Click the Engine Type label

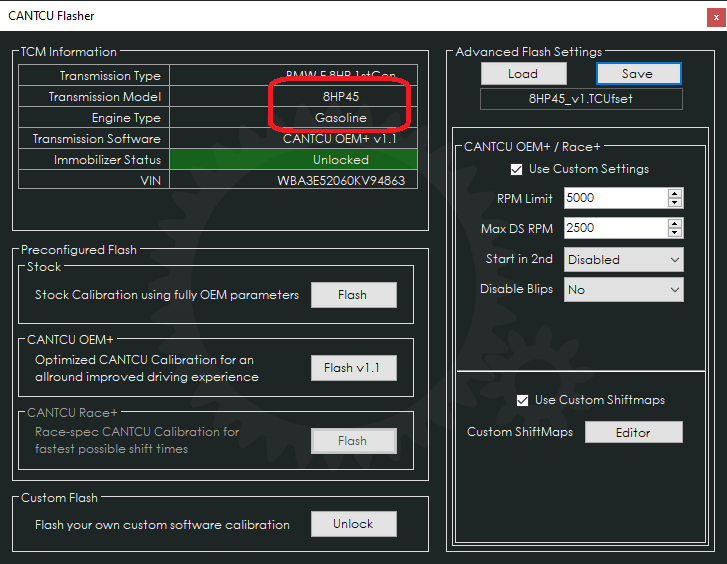[x=126, y=118]
